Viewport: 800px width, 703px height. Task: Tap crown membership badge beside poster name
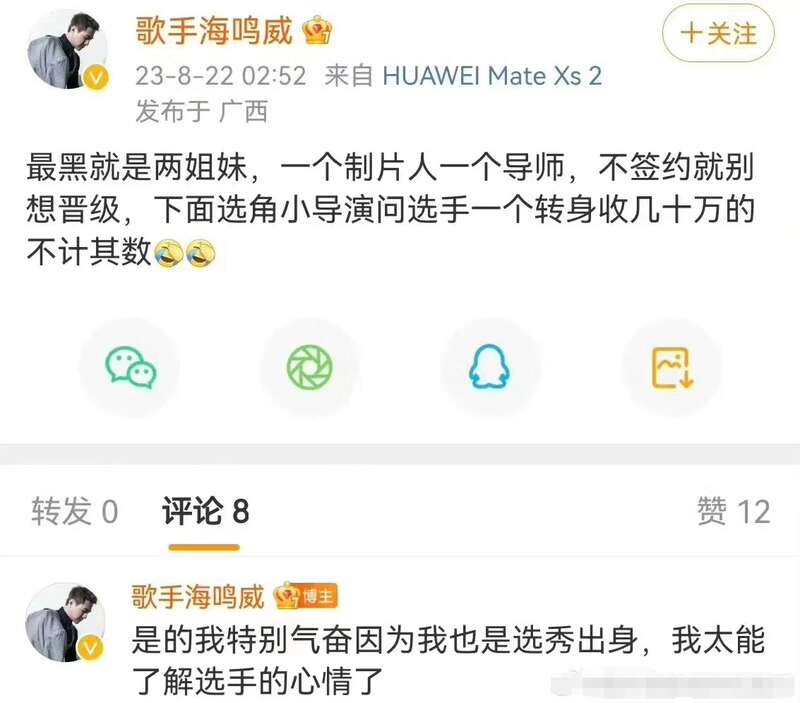point(317,30)
